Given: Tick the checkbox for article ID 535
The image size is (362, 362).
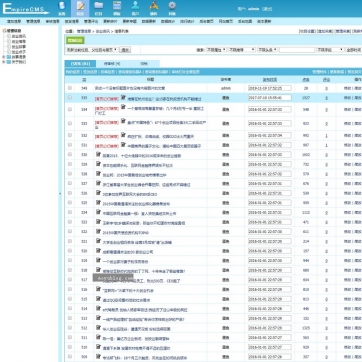Looking at the screenshot, I should (x=70, y=98).
